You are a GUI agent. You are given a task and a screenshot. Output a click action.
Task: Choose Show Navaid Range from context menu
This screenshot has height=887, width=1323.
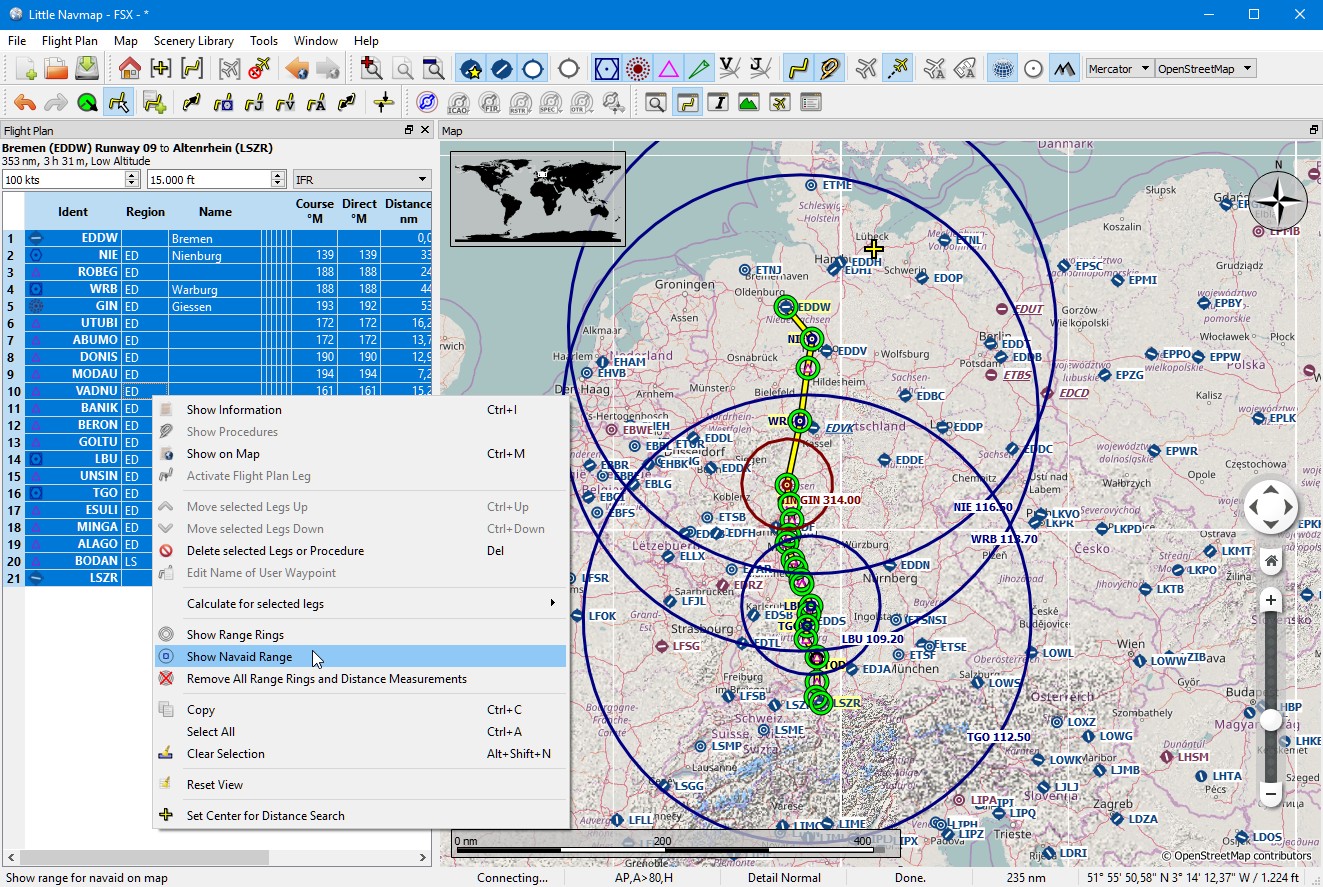tap(361, 657)
